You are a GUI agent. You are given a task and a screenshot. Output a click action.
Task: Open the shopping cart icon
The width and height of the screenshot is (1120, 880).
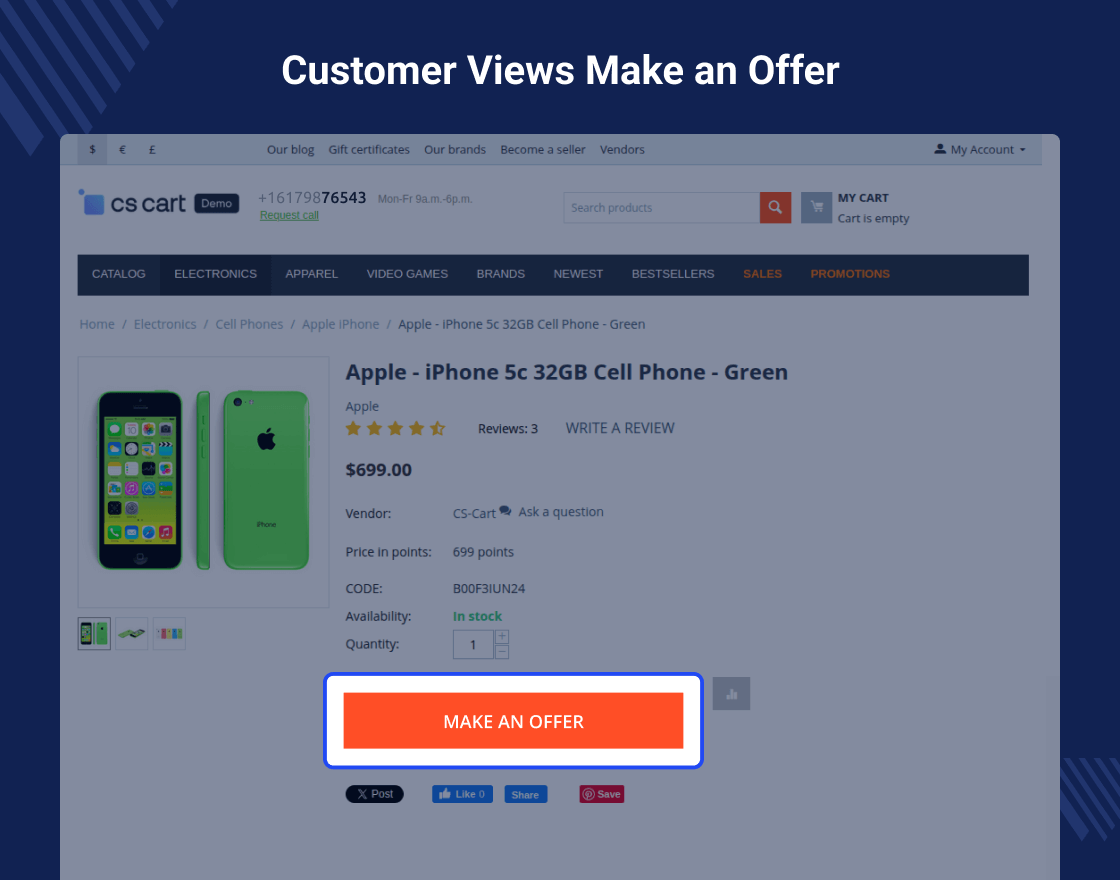click(816, 208)
